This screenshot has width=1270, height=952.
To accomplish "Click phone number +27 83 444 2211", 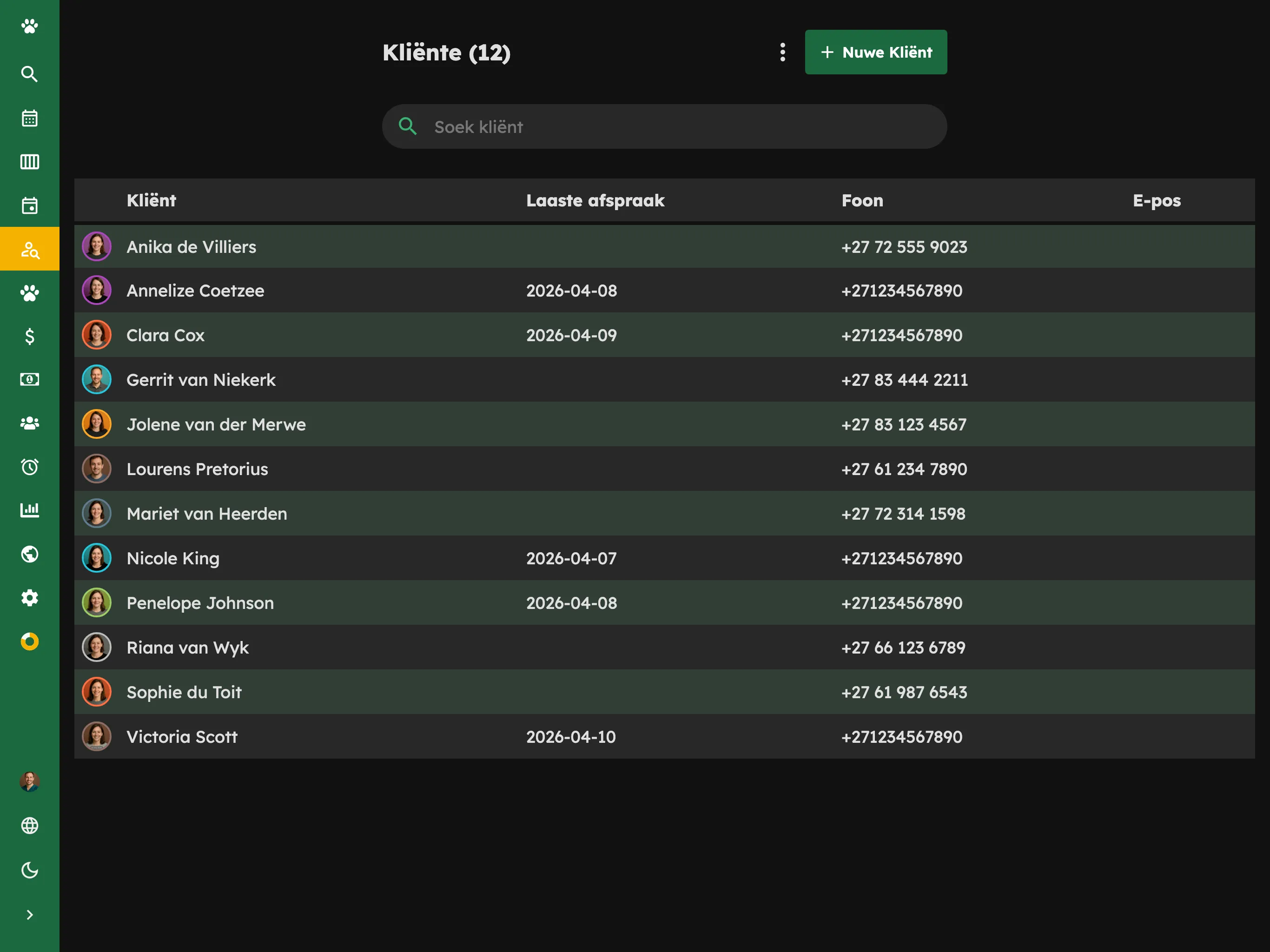I will pyautogui.click(x=904, y=380).
